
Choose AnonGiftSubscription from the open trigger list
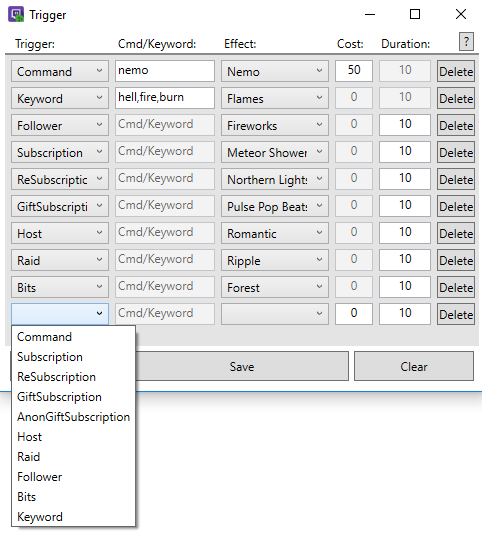tap(73, 417)
